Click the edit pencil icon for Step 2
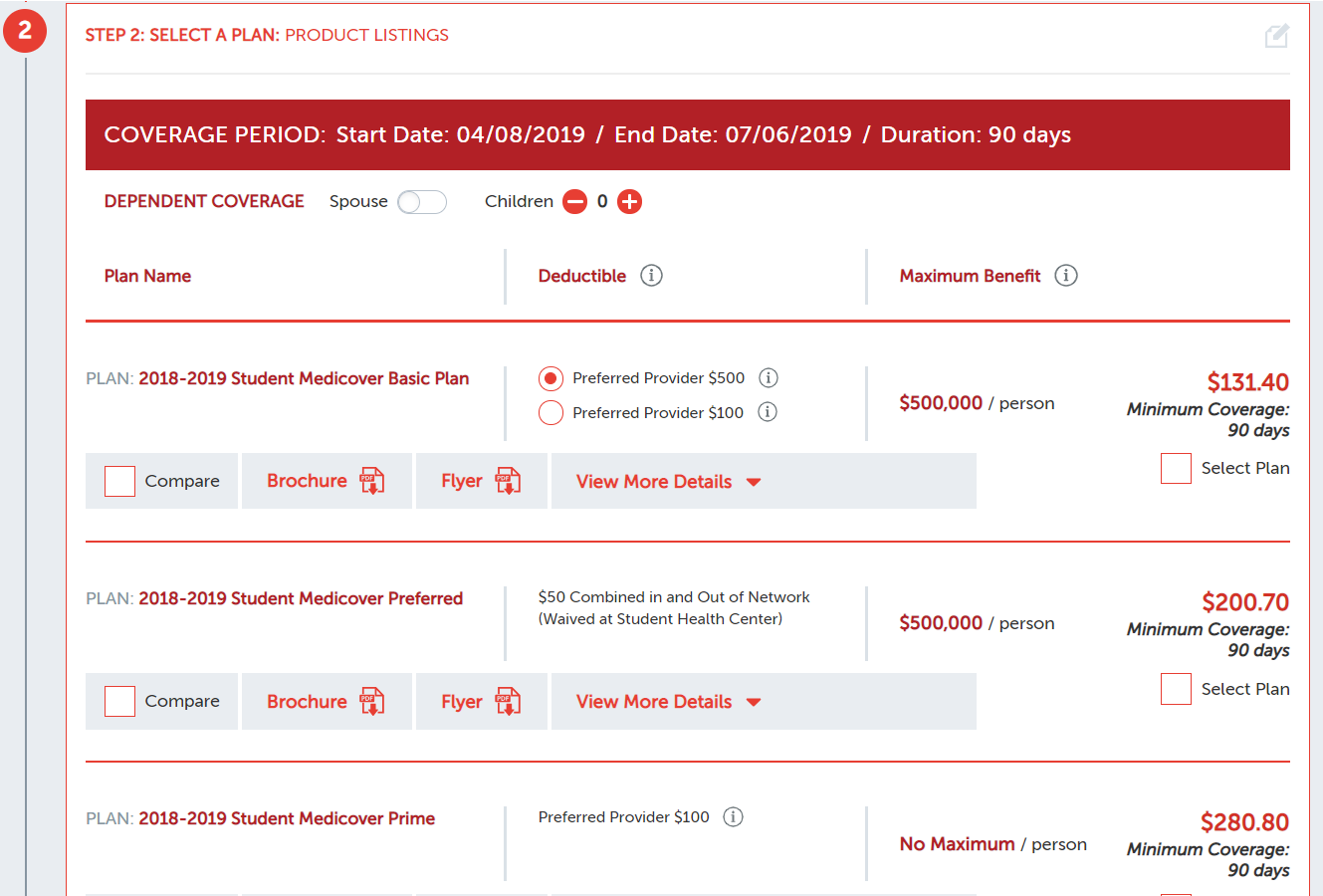 click(1276, 36)
